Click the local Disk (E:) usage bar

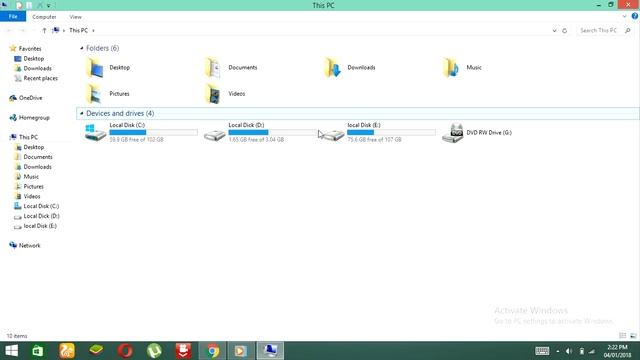(x=391, y=132)
